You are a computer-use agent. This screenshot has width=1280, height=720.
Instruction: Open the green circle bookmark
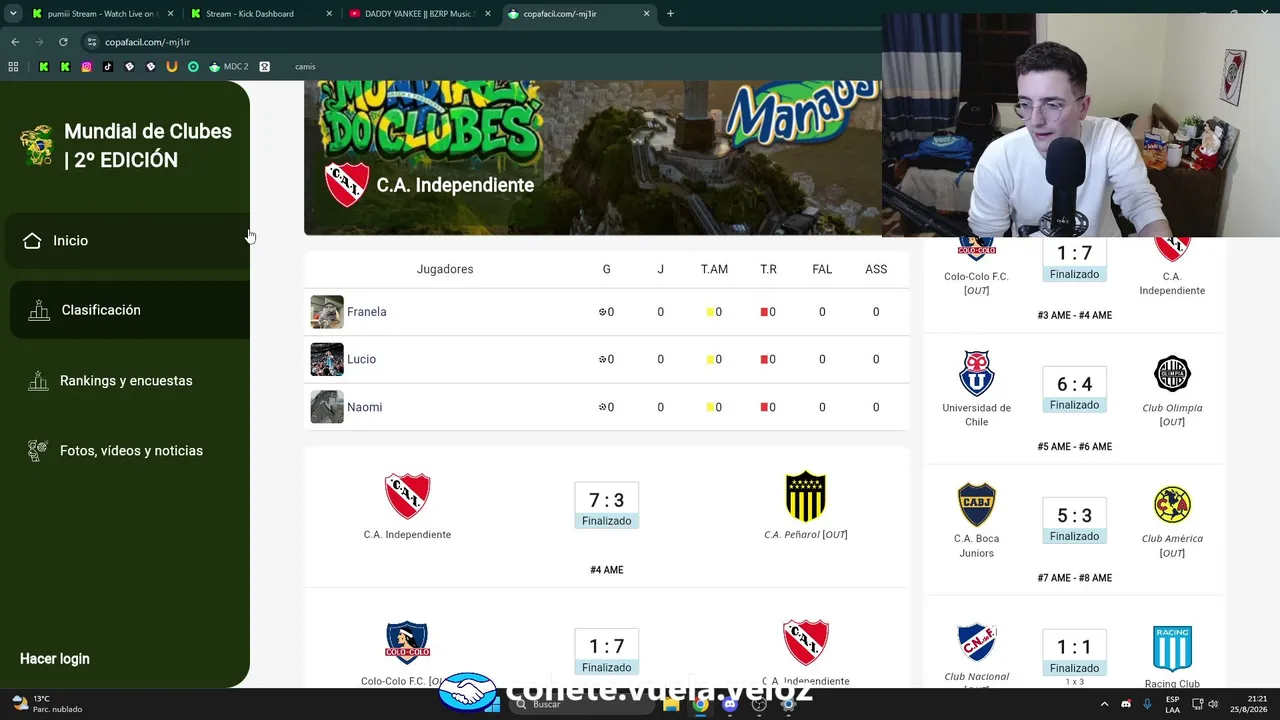point(193,67)
